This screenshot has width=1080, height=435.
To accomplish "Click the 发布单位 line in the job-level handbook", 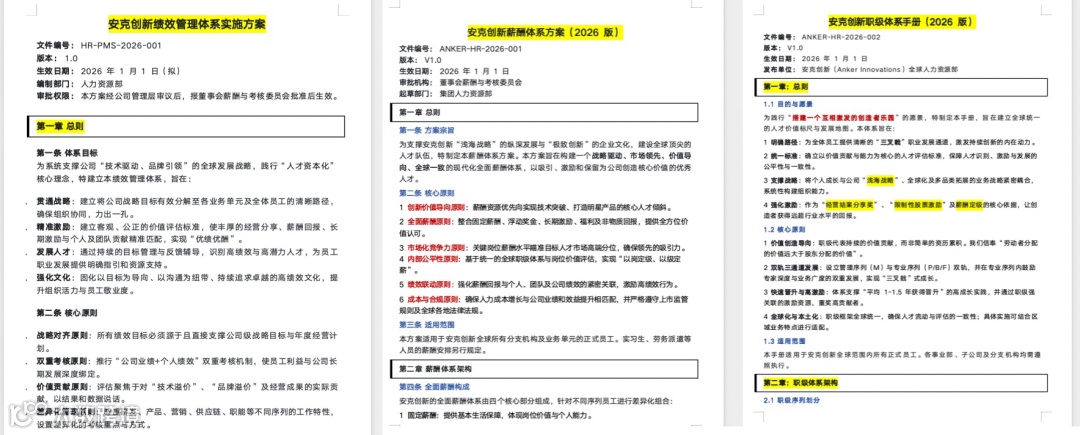I will tap(860, 70).
